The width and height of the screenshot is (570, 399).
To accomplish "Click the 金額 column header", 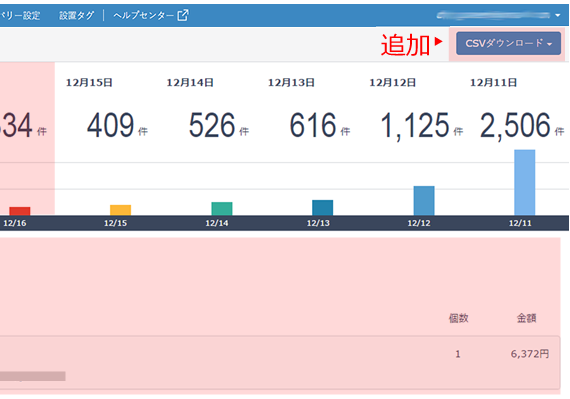I will 526,318.
